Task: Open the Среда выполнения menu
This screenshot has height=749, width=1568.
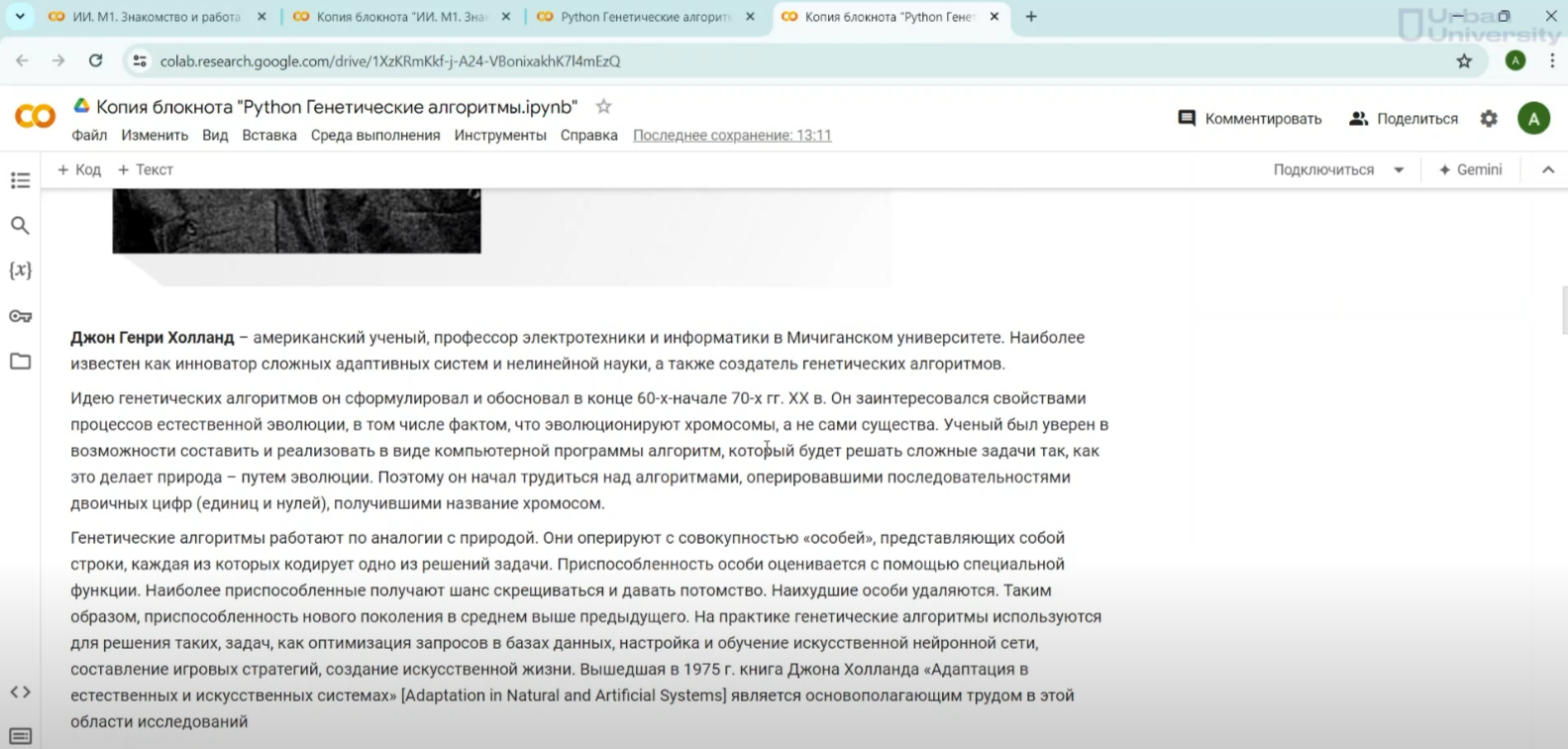Action: (374, 135)
